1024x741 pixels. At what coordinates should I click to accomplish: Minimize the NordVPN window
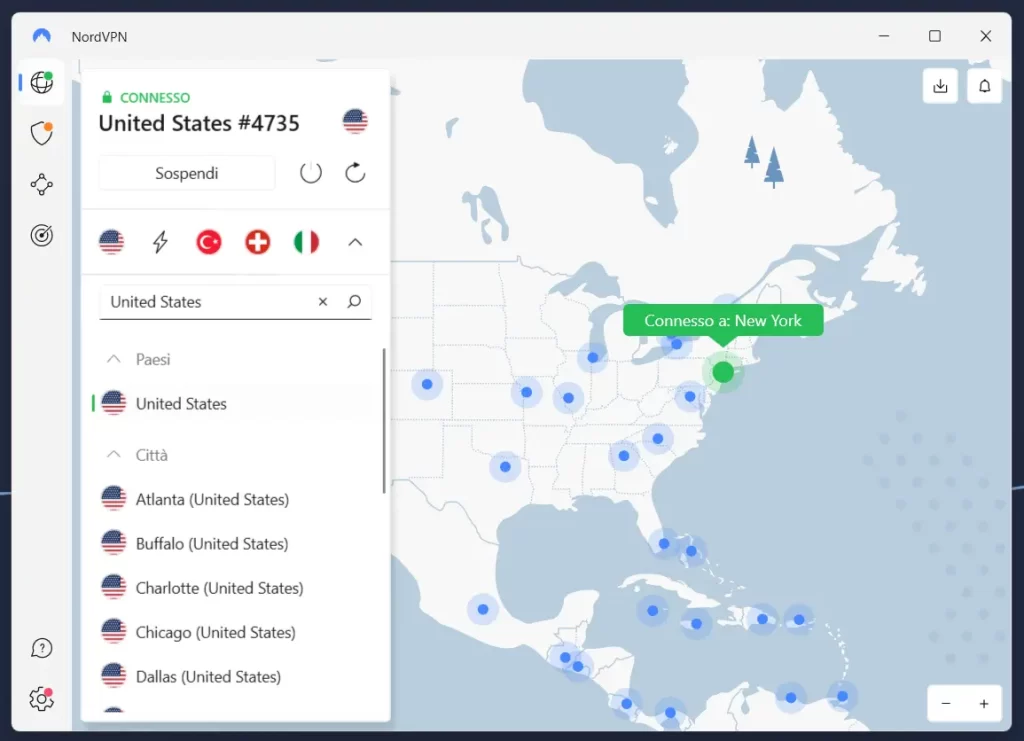884,36
